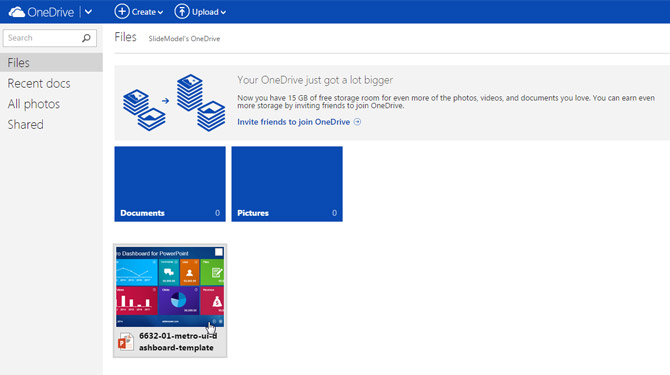Viewport: 670px width, 375px height.
Task: Open the Create menu
Action: pos(139,12)
